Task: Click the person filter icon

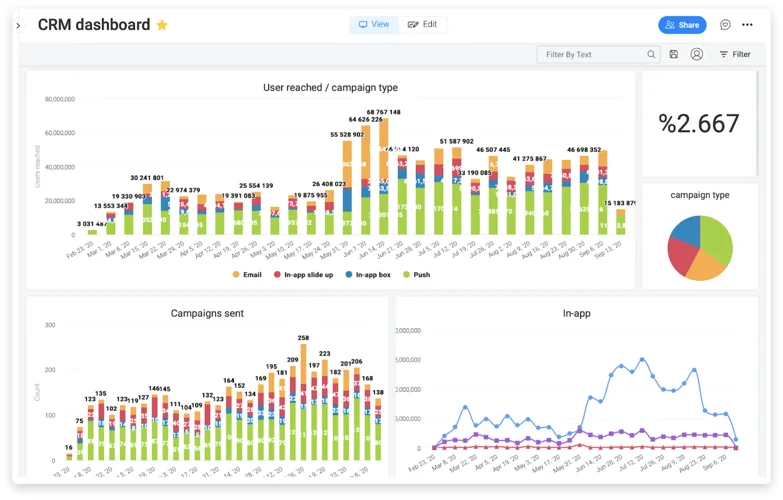Action: click(x=697, y=54)
